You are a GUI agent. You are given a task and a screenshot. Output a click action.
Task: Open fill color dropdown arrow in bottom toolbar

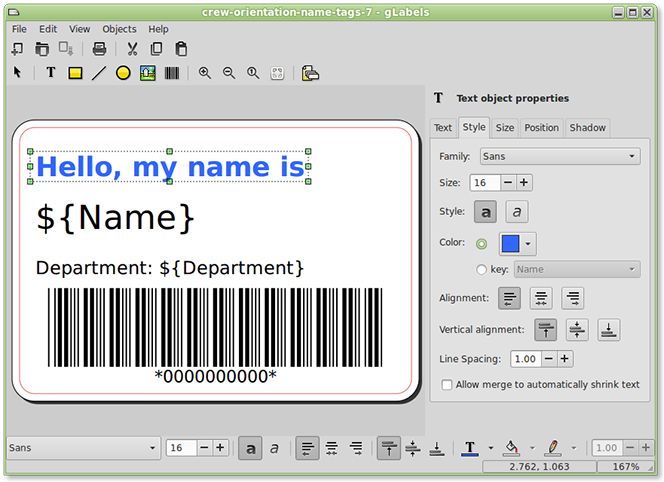(532, 448)
